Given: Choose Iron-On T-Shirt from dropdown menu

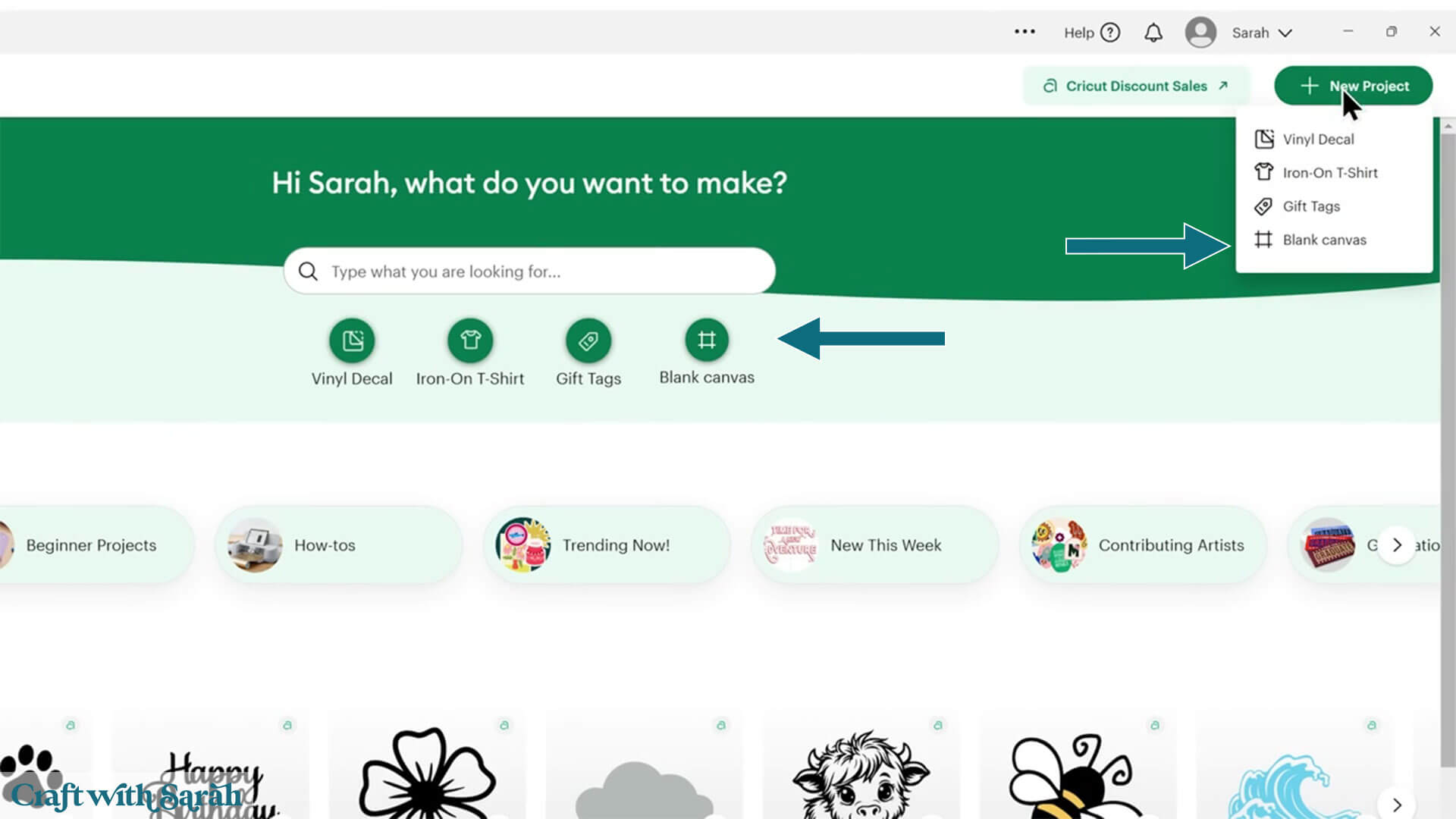Looking at the screenshot, I should point(1329,173).
